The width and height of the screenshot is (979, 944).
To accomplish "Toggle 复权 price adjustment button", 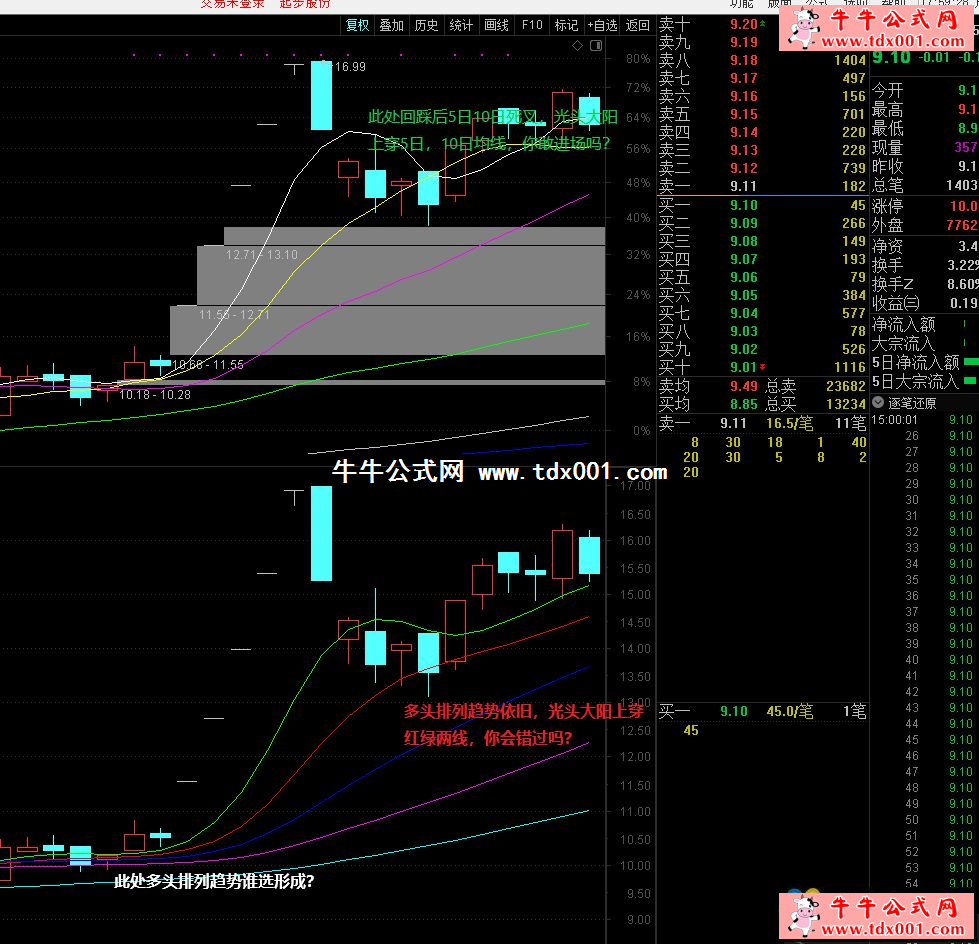I will (x=357, y=25).
